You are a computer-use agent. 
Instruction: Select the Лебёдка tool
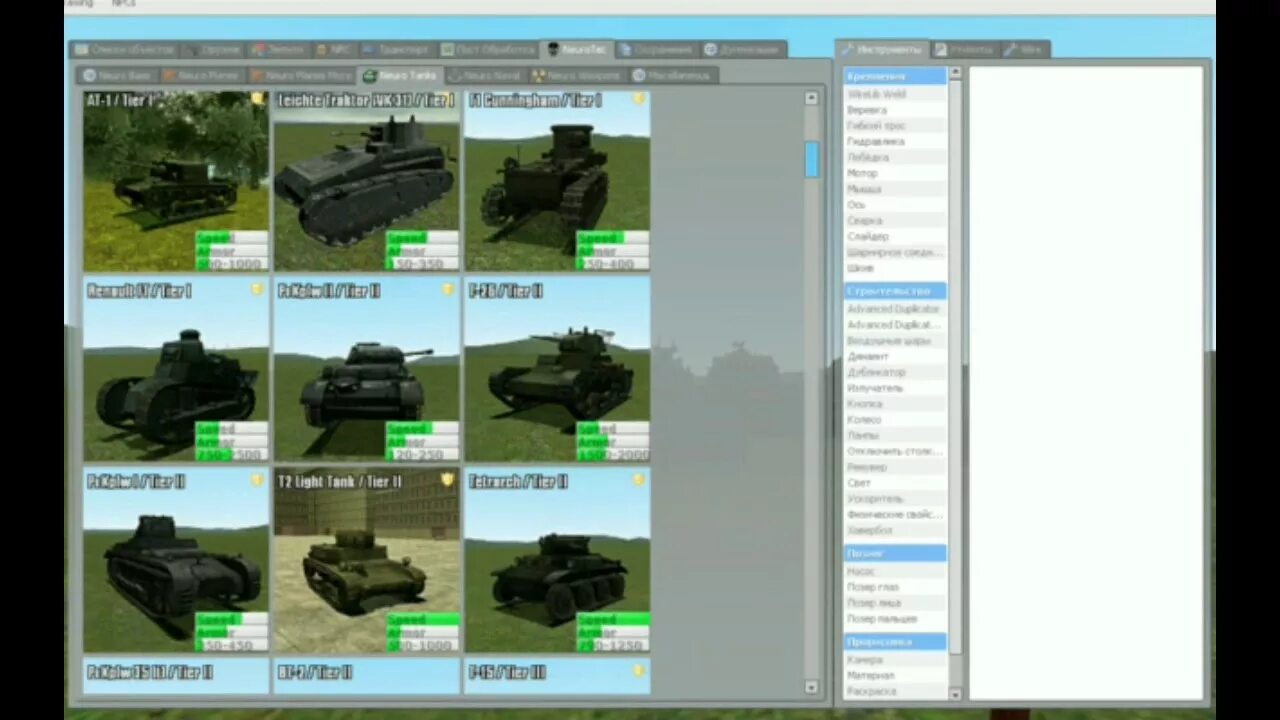coord(895,157)
